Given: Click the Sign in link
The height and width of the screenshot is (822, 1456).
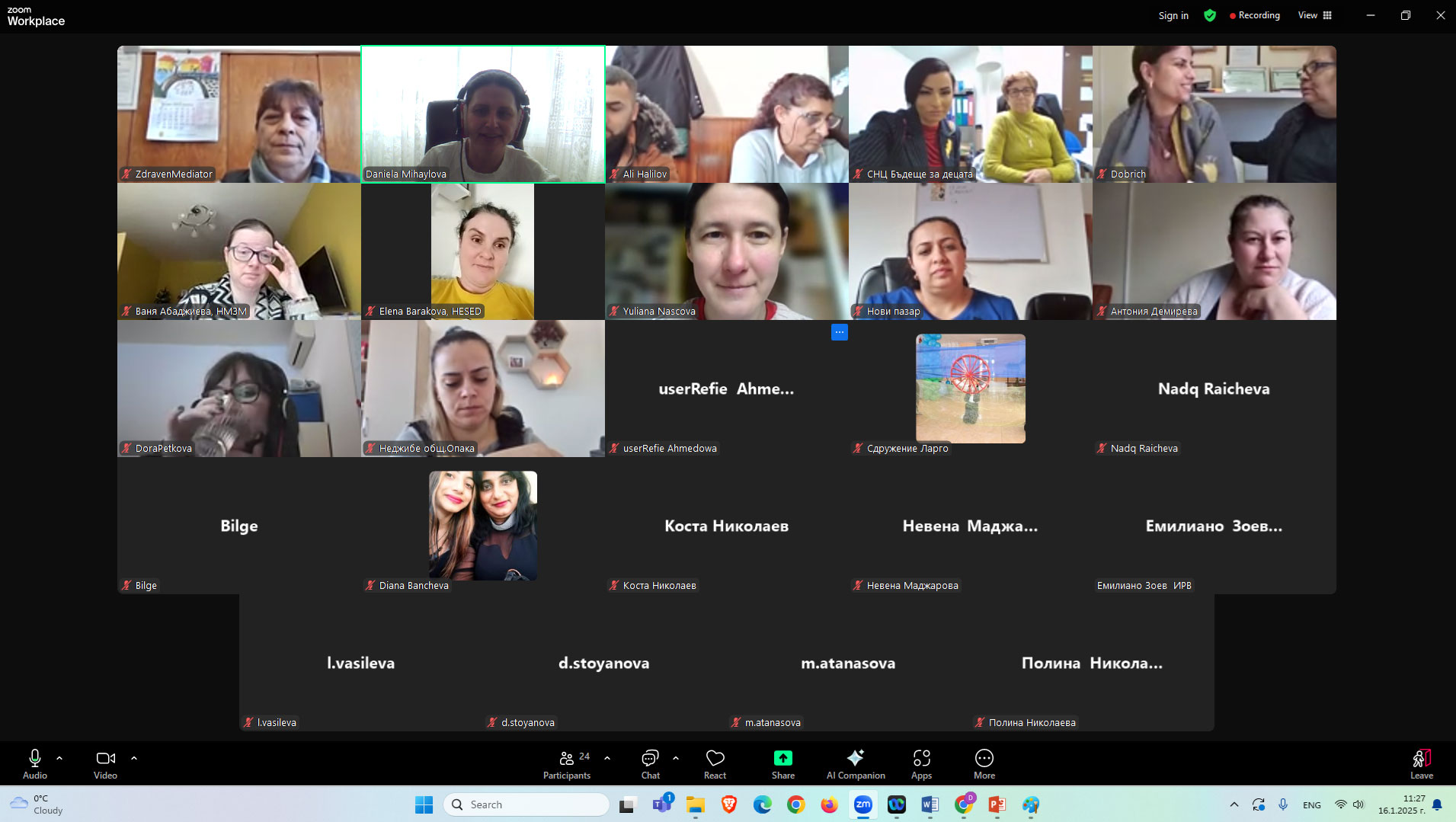Looking at the screenshot, I should coord(1173,15).
